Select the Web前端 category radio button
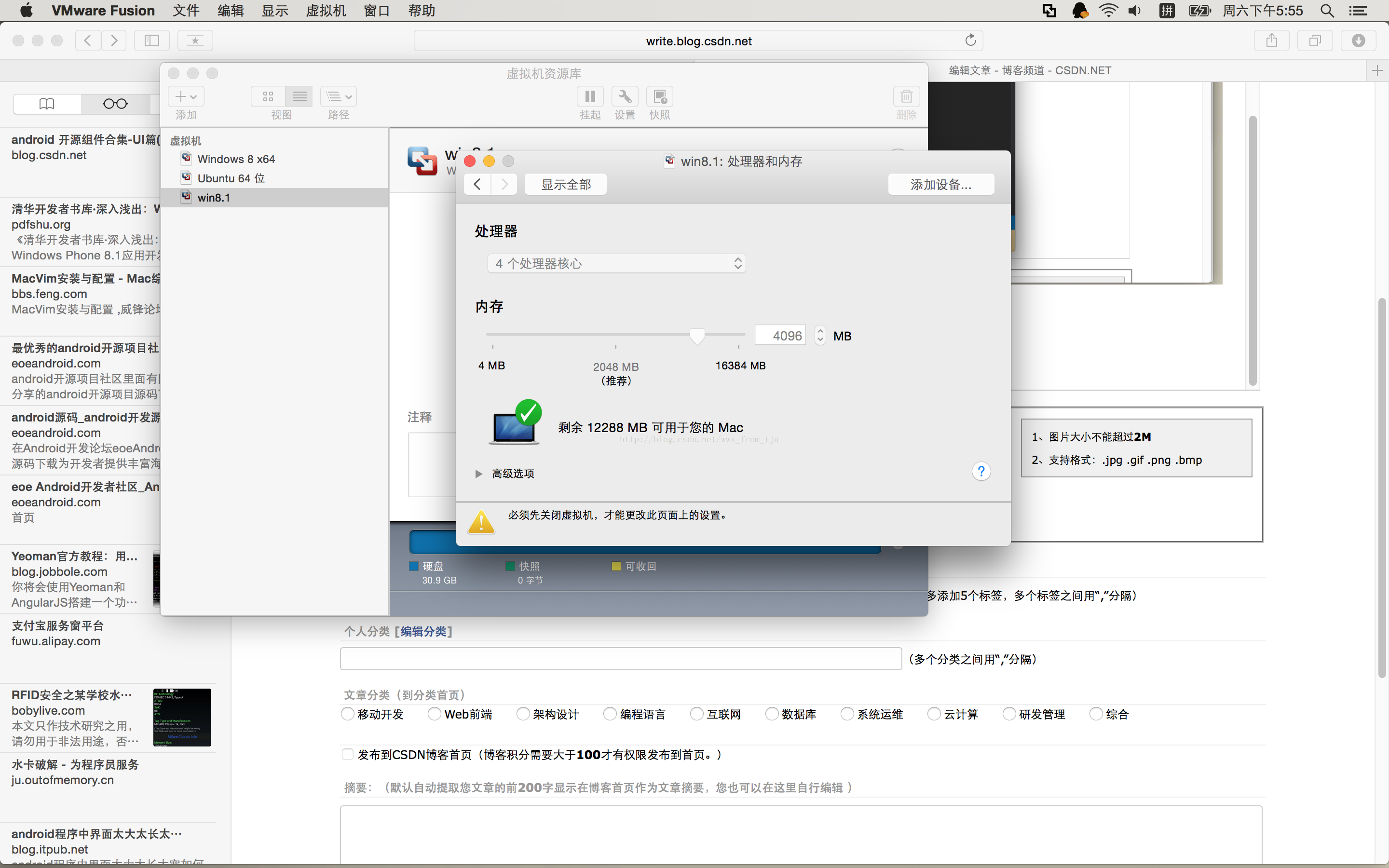 (x=435, y=714)
